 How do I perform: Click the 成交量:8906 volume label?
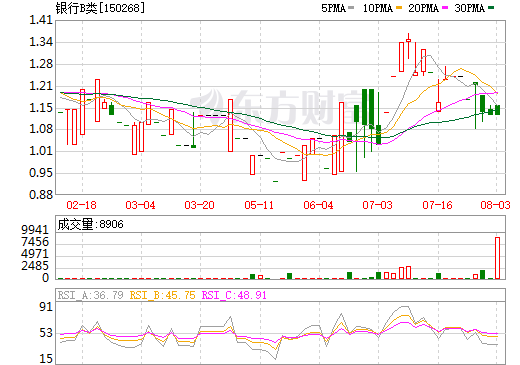click(90, 224)
